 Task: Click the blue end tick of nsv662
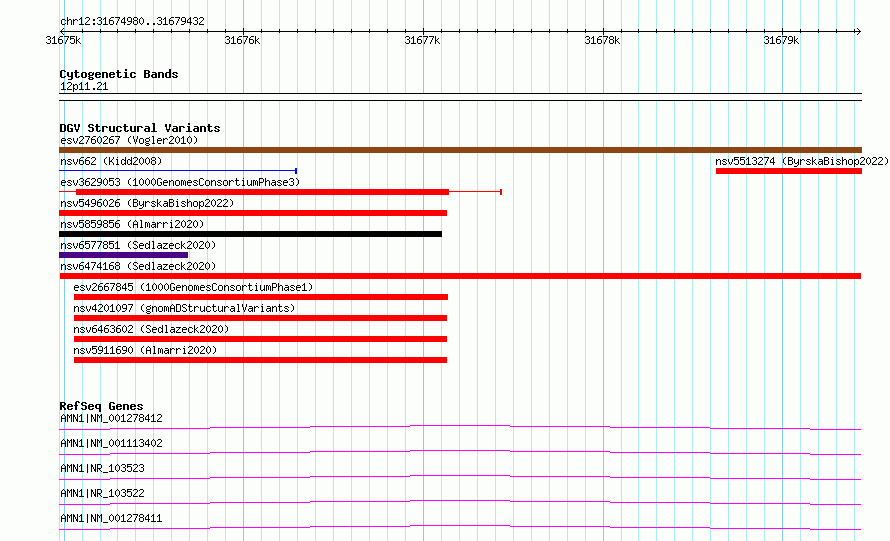(x=296, y=171)
